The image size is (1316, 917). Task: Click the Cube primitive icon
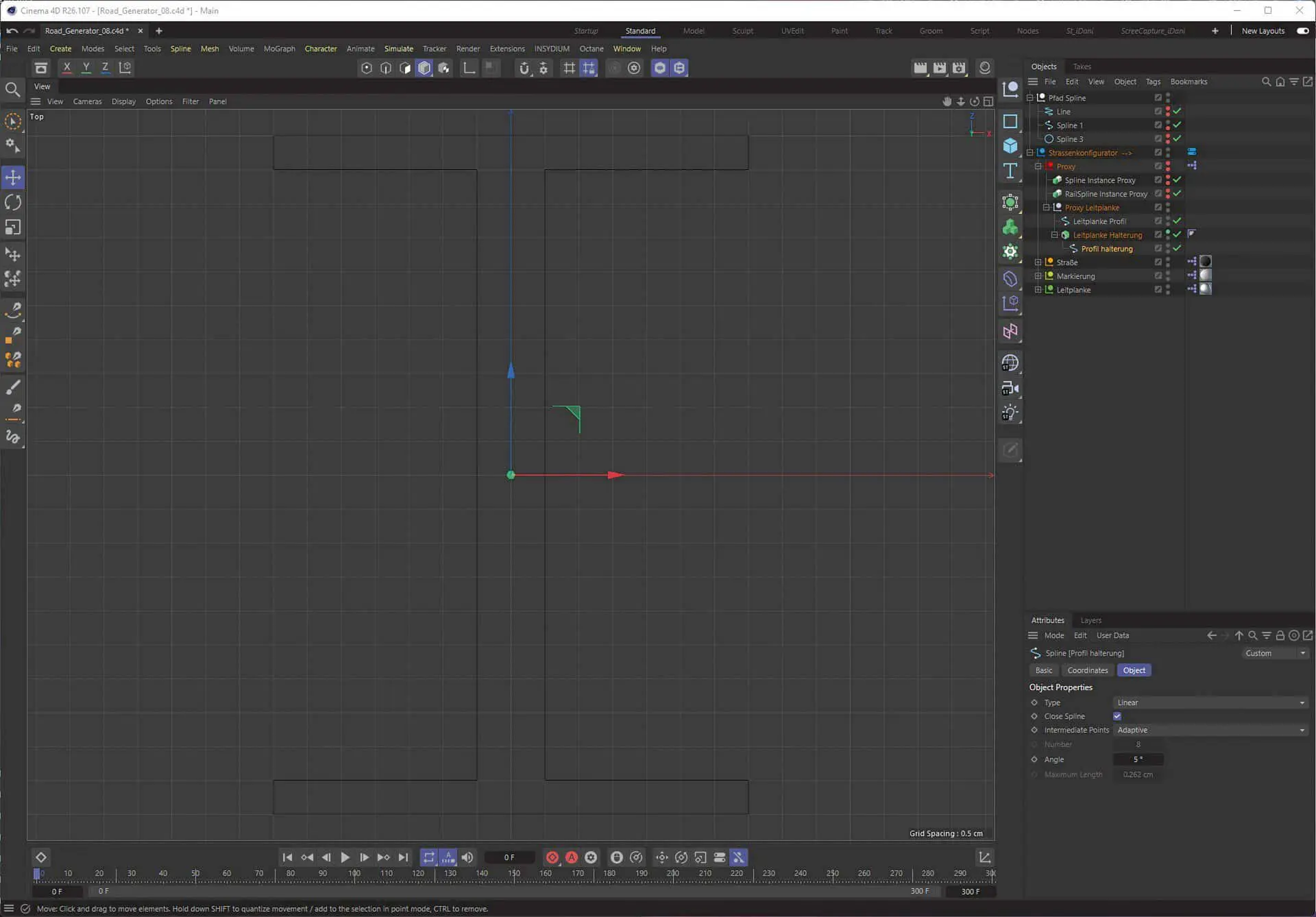point(1010,146)
